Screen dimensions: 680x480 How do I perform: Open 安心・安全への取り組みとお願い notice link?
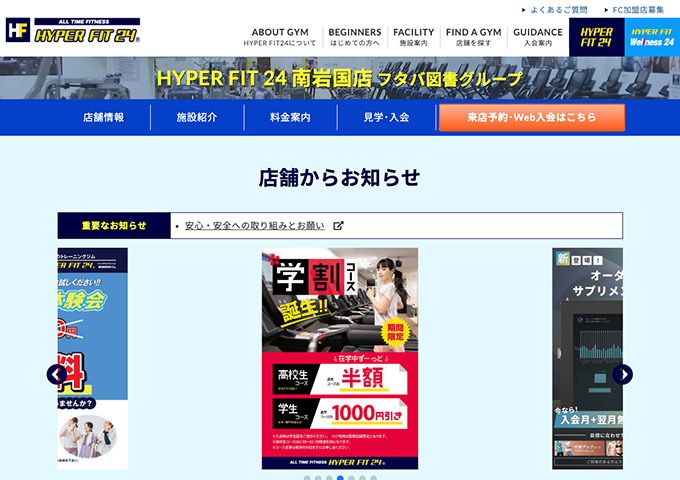tap(255, 225)
